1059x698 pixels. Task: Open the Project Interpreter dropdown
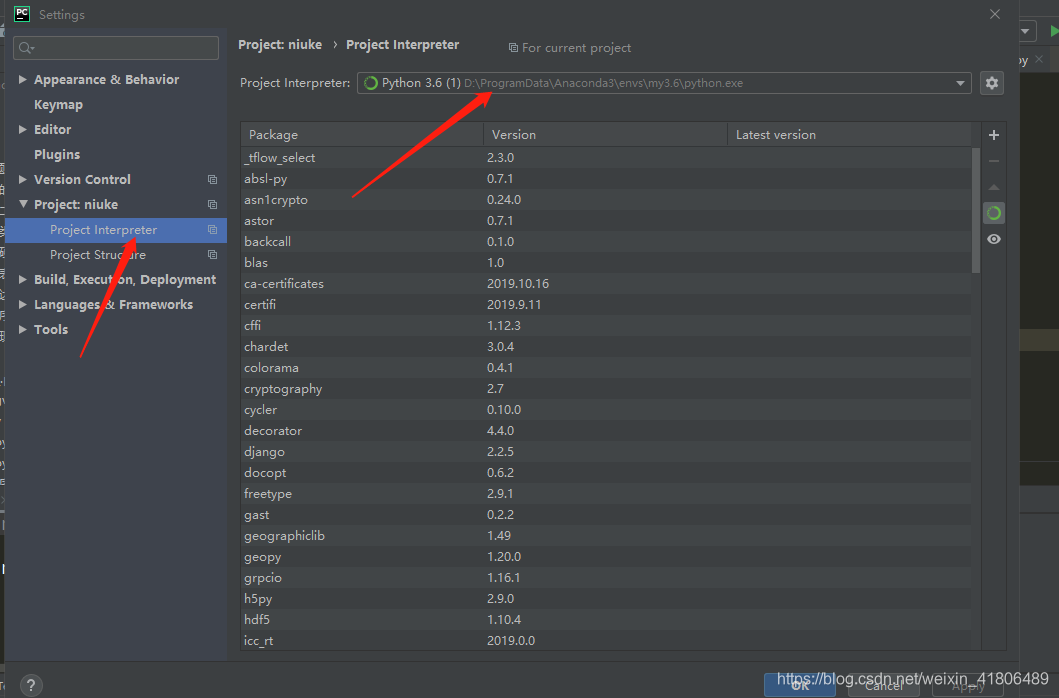point(664,83)
